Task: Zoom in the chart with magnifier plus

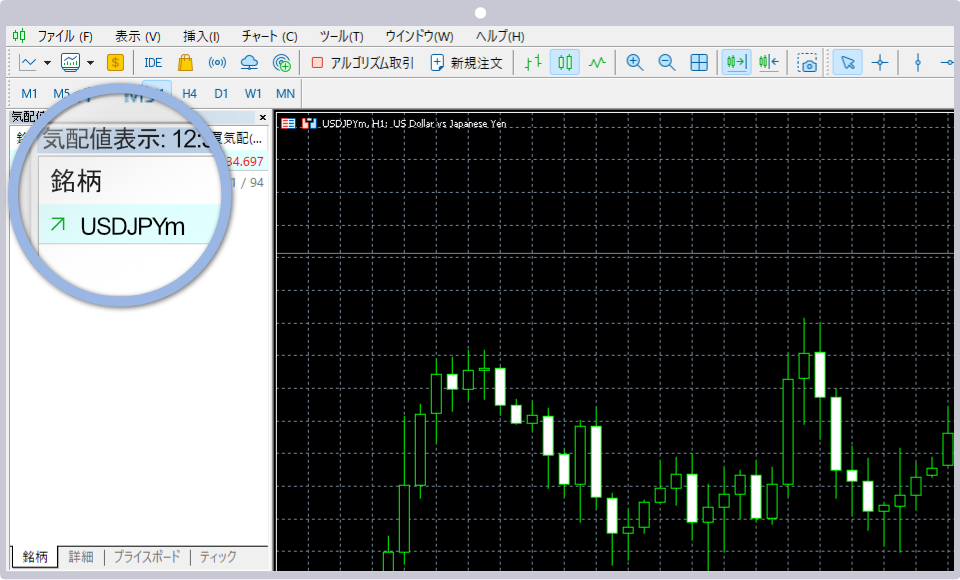Action: [635, 62]
